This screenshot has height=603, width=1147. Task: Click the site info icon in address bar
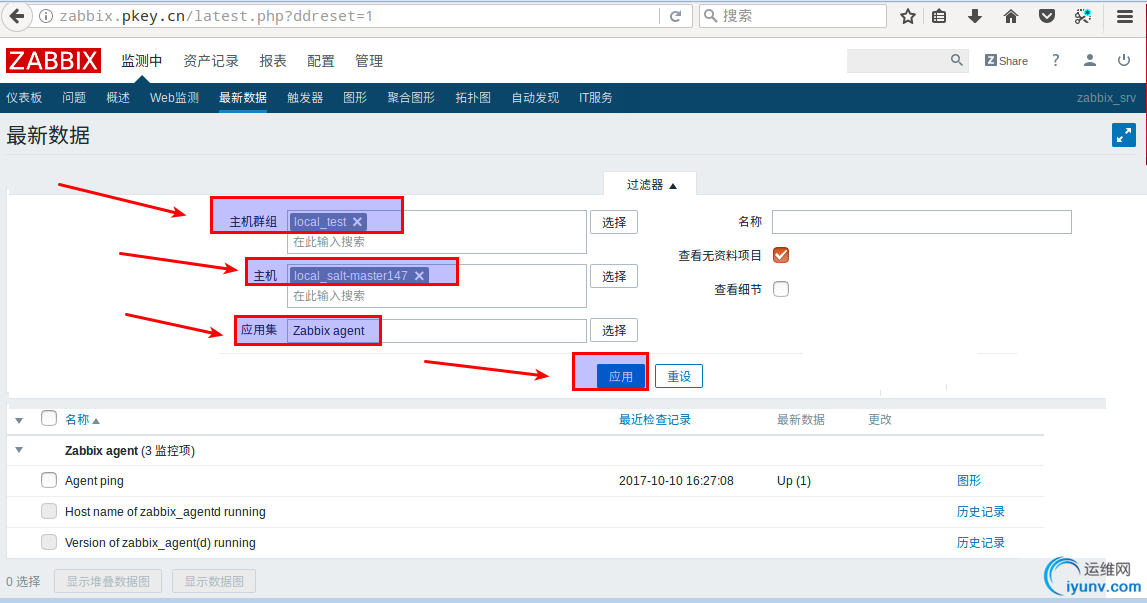point(45,16)
